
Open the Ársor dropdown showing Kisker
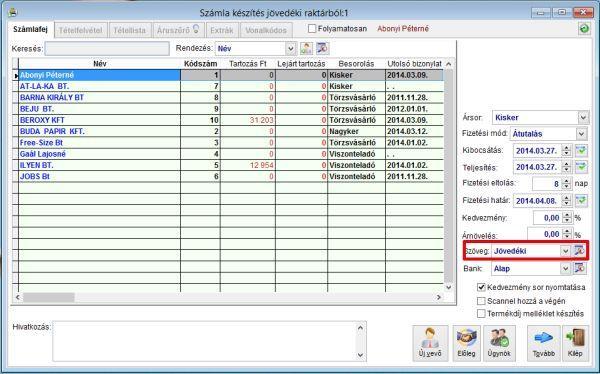pos(583,118)
